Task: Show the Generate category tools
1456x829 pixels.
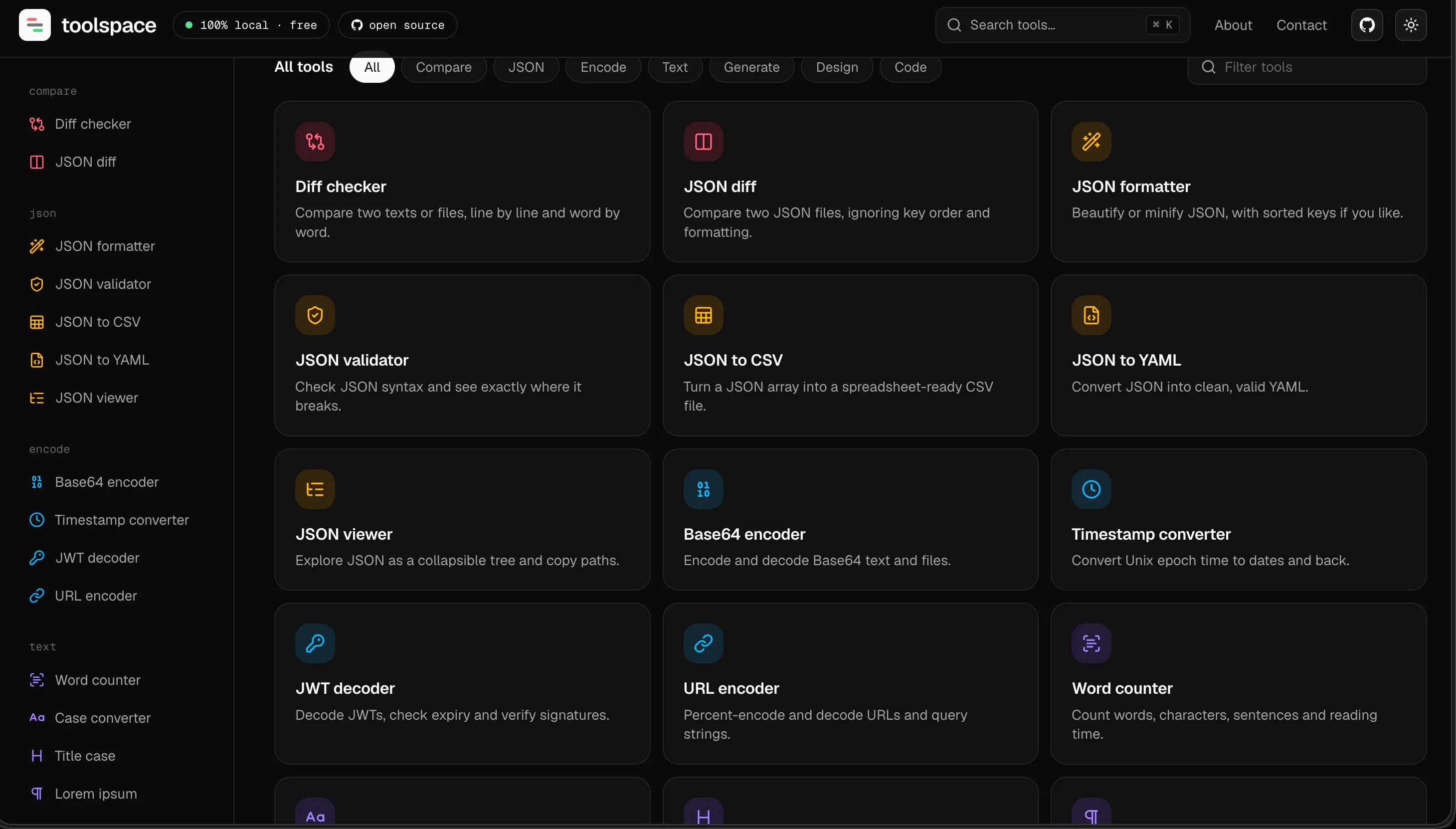Action: pyautogui.click(x=751, y=67)
